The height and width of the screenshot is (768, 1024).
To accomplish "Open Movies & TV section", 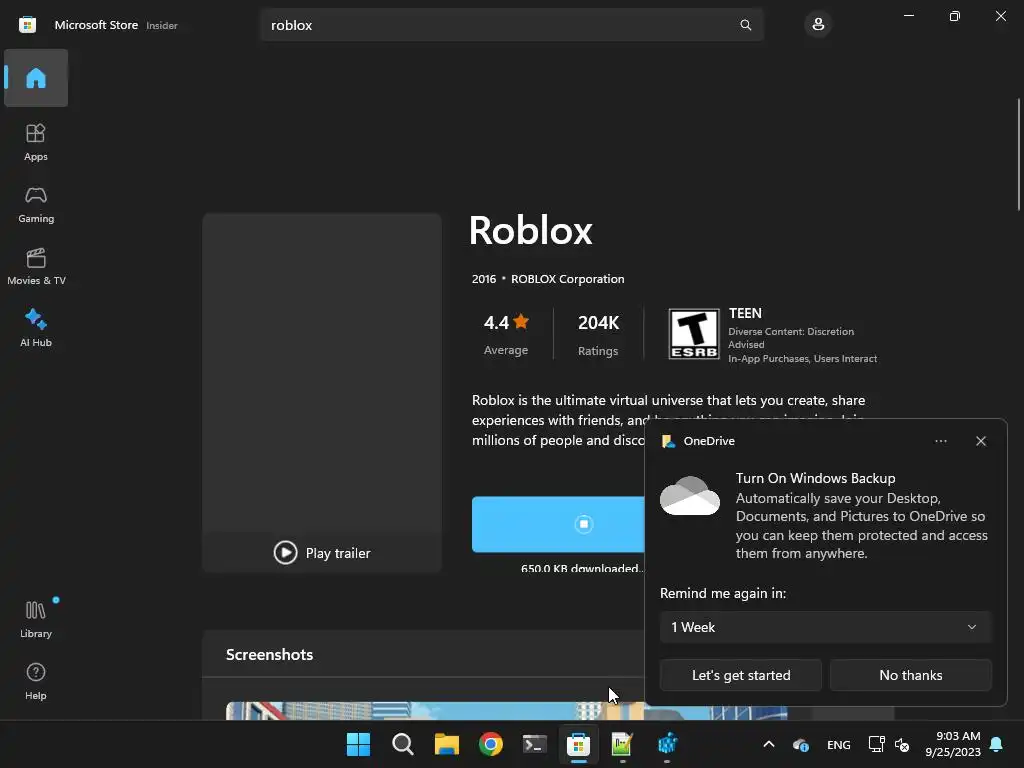I will pyautogui.click(x=36, y=266).
